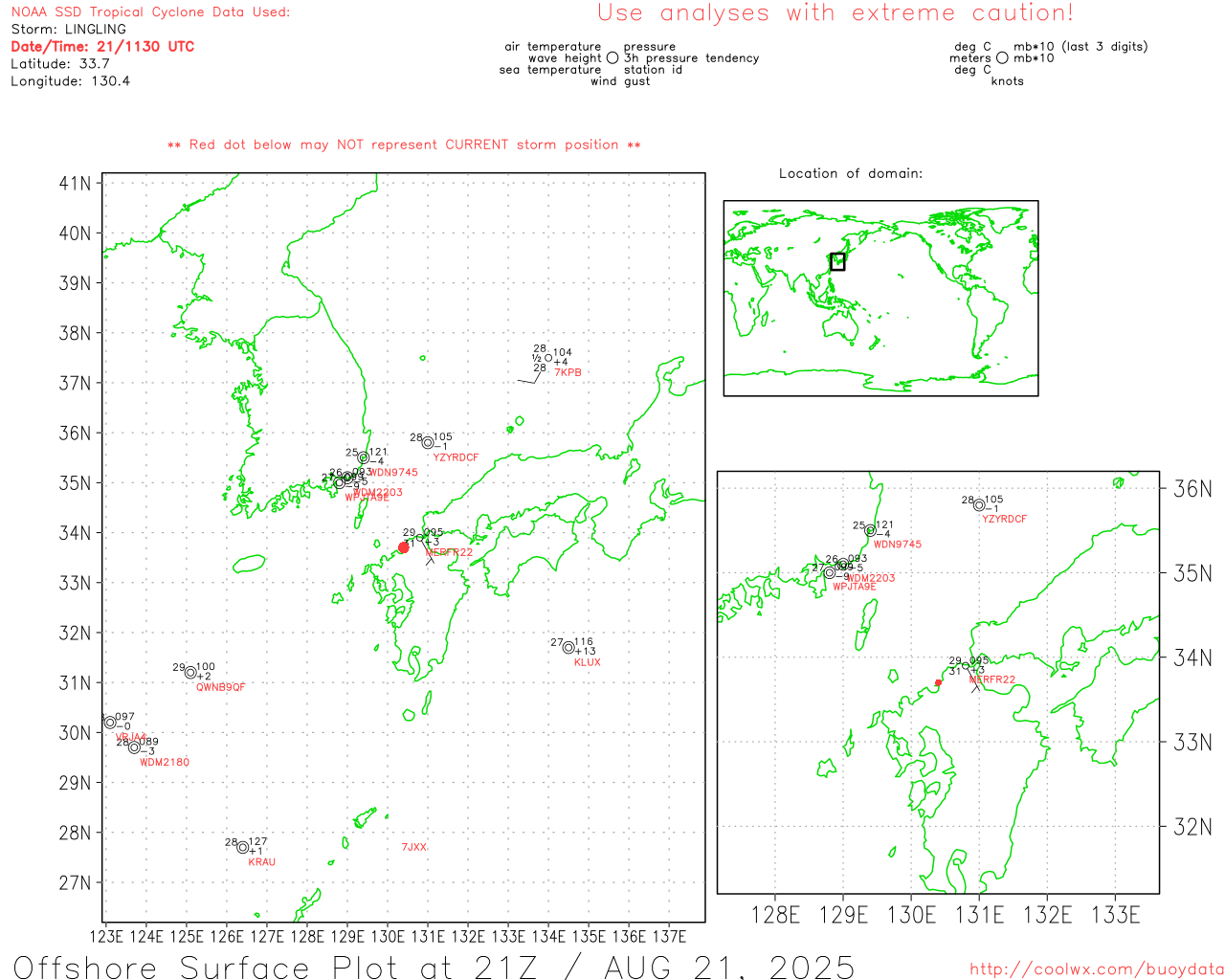This screenshot has height=980, width=1225.
Task: Click the coolwx.com/buoydata URL
Action: pos(1097,969)
